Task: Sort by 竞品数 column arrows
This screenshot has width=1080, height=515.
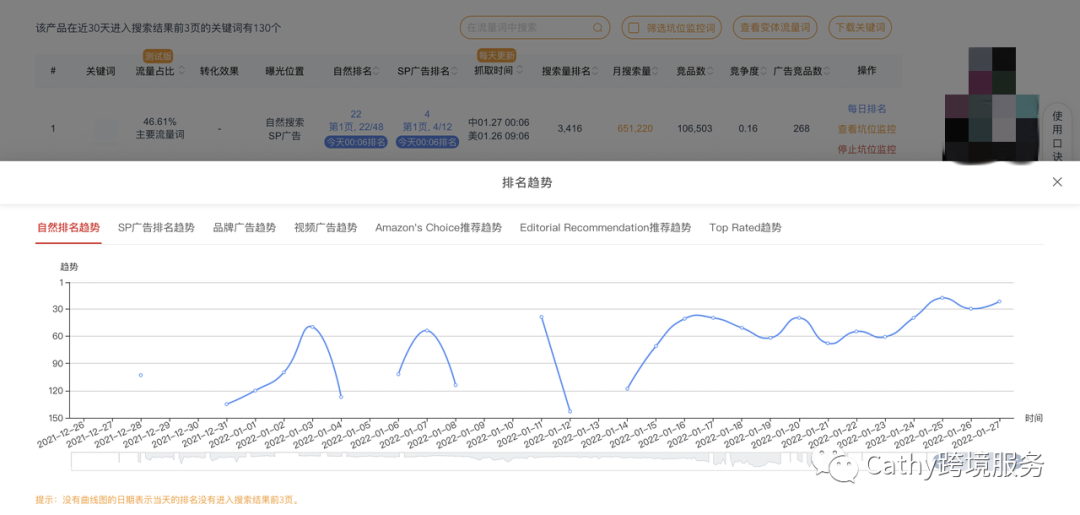Action: click(710, 71)
